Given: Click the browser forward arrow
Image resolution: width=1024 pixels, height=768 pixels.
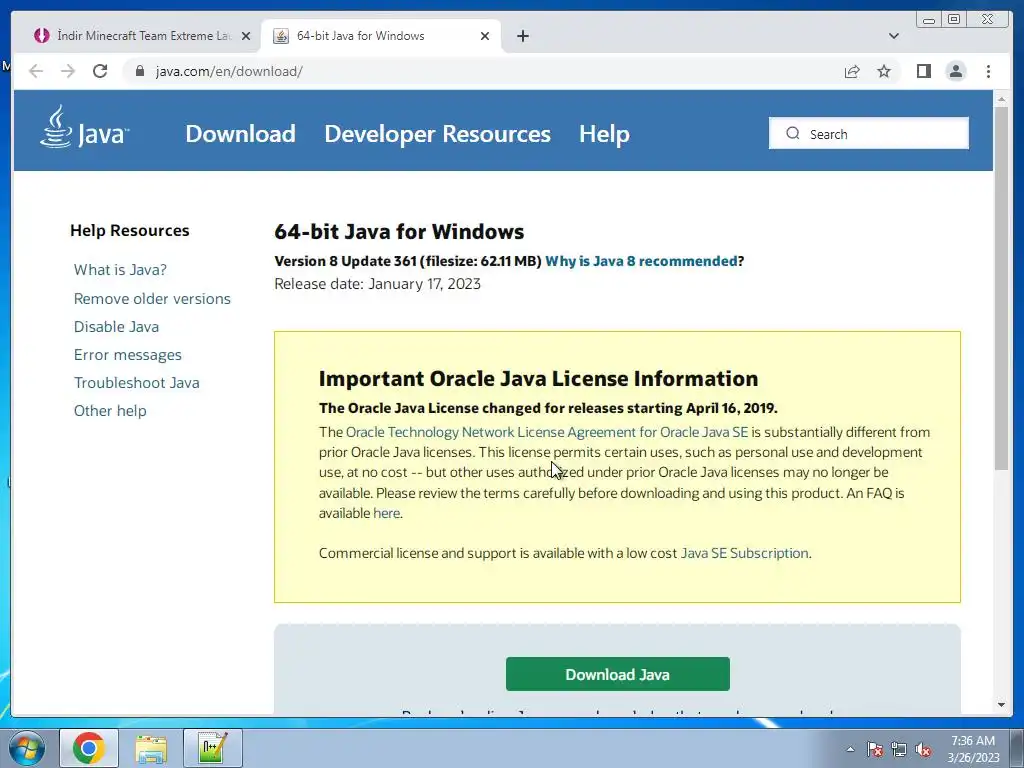Looking at the screenshot, I should pos(68,71).
